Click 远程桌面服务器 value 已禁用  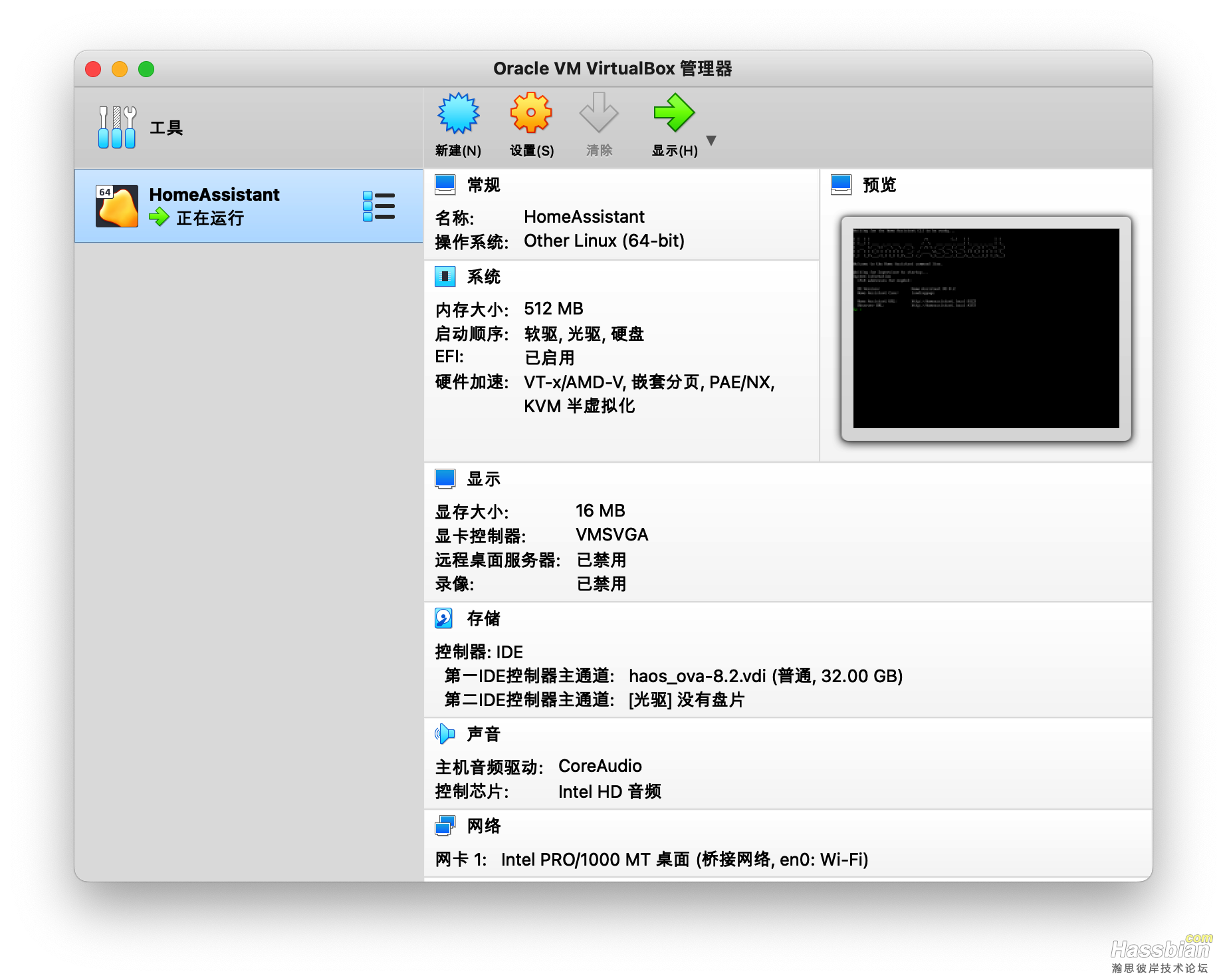point(601,560)
